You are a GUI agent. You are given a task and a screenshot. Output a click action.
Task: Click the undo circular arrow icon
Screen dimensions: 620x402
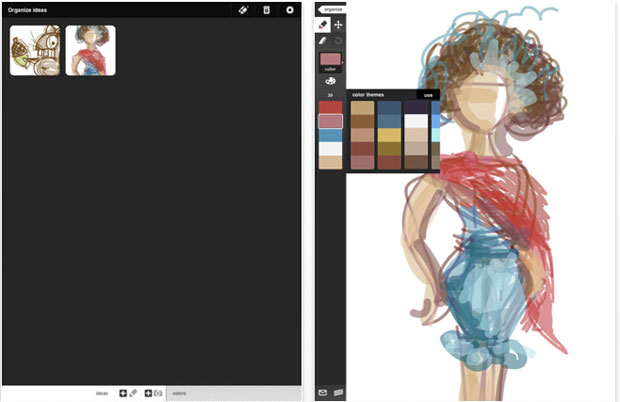tap(338, 41)
